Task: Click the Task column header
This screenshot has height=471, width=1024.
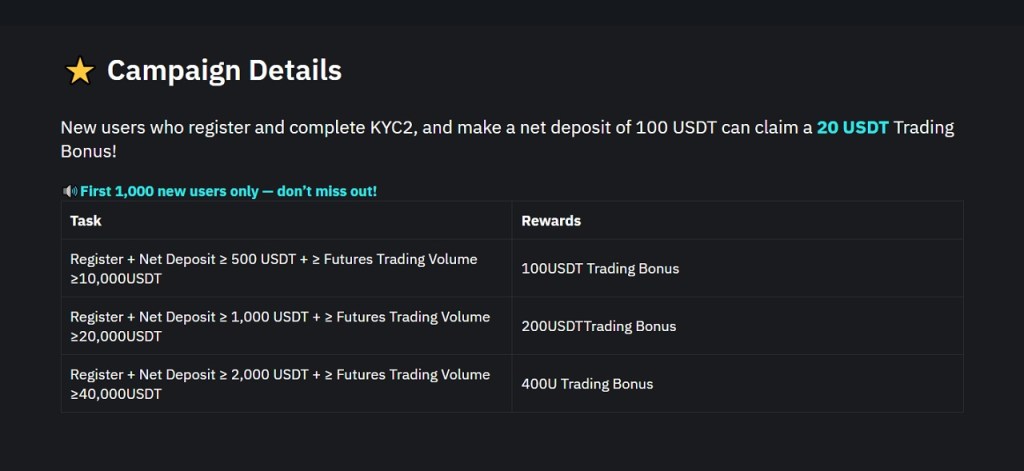Action: (86, 220)
